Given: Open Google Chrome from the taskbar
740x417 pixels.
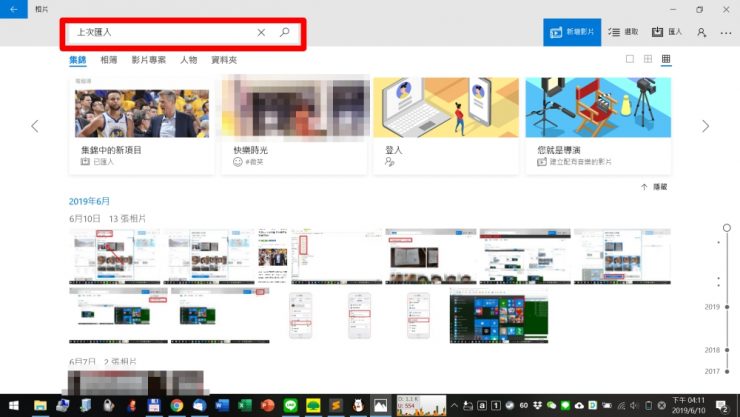Looking at the screenshot, I should point(177,405).
